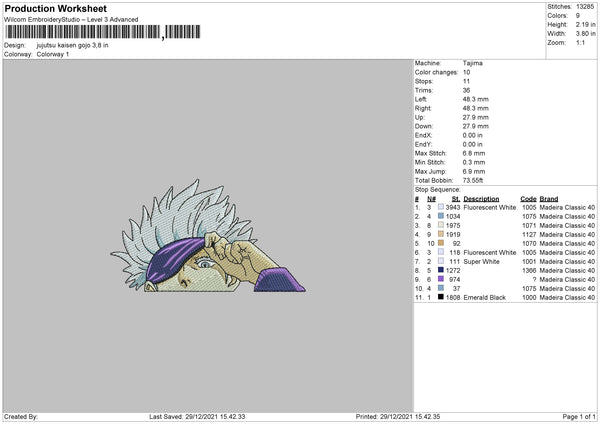This screenshot has width=600, height=424.
Task: Click the swatch in stop 6 row
Action: pyautogui.click(x=441, y=252)
